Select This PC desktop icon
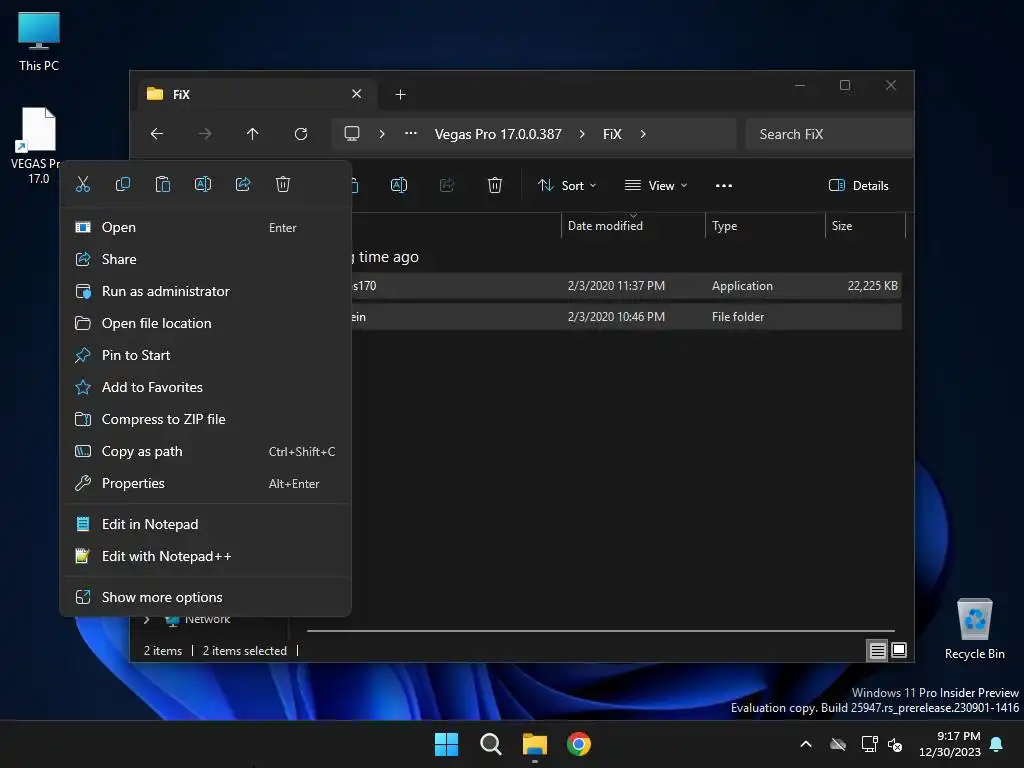 click(39, 41)
